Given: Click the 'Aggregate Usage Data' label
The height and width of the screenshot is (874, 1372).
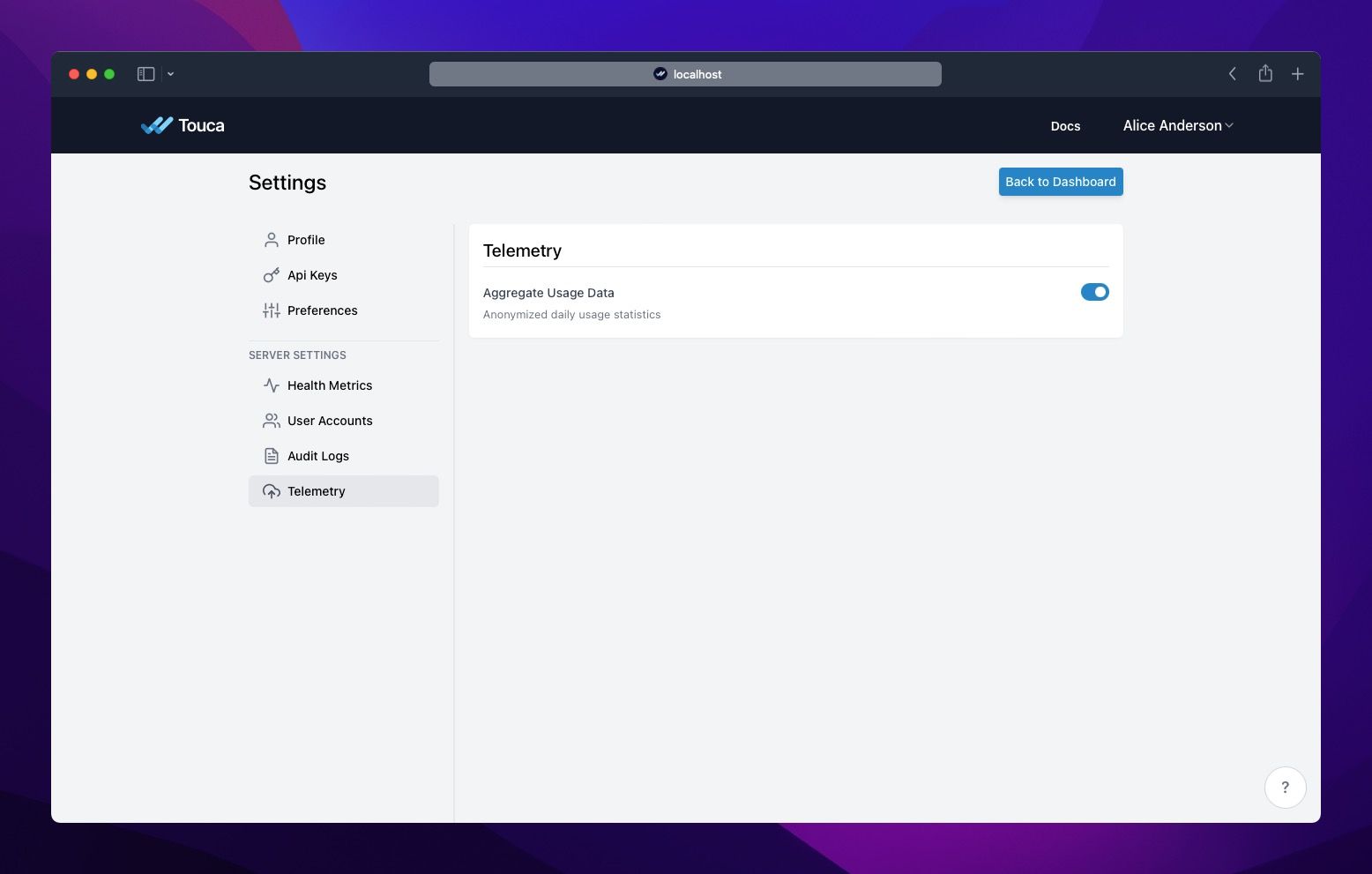Looking at the screenshot, I should point(548,293).
